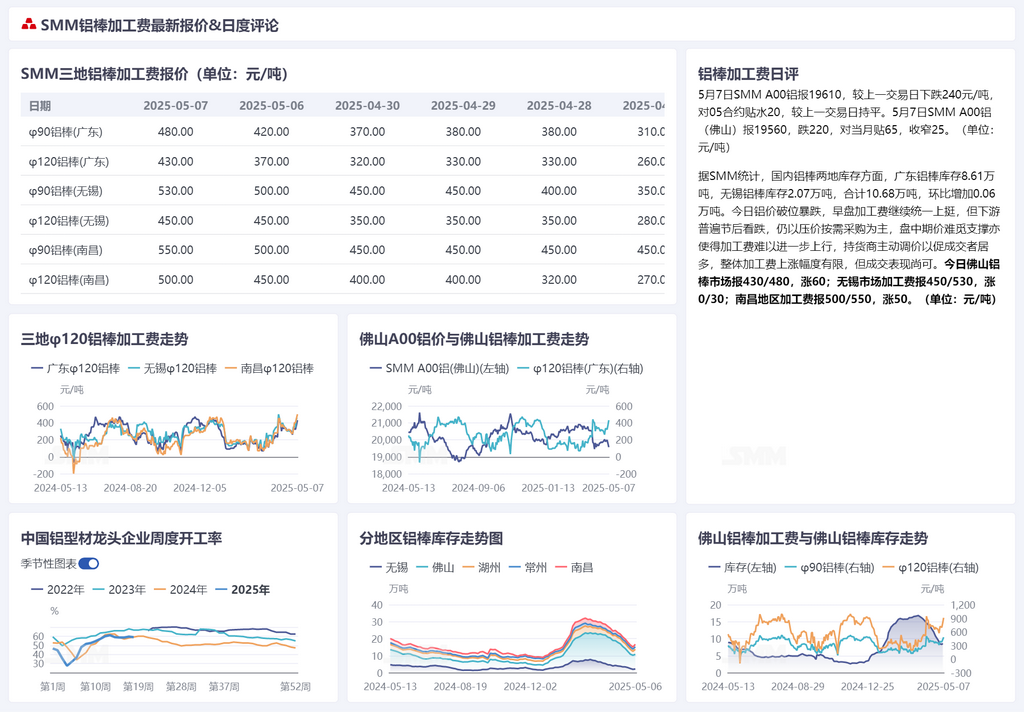The width and height of the screenshot is (1024, 712).
Task: Click the 分地区铝棒库存 stacked area chart
Action: [x=513, y=639]
